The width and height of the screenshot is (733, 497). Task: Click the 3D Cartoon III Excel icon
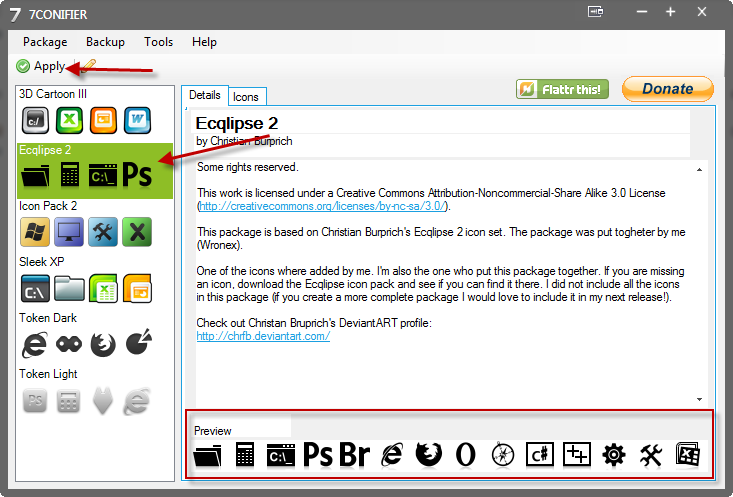69,120
